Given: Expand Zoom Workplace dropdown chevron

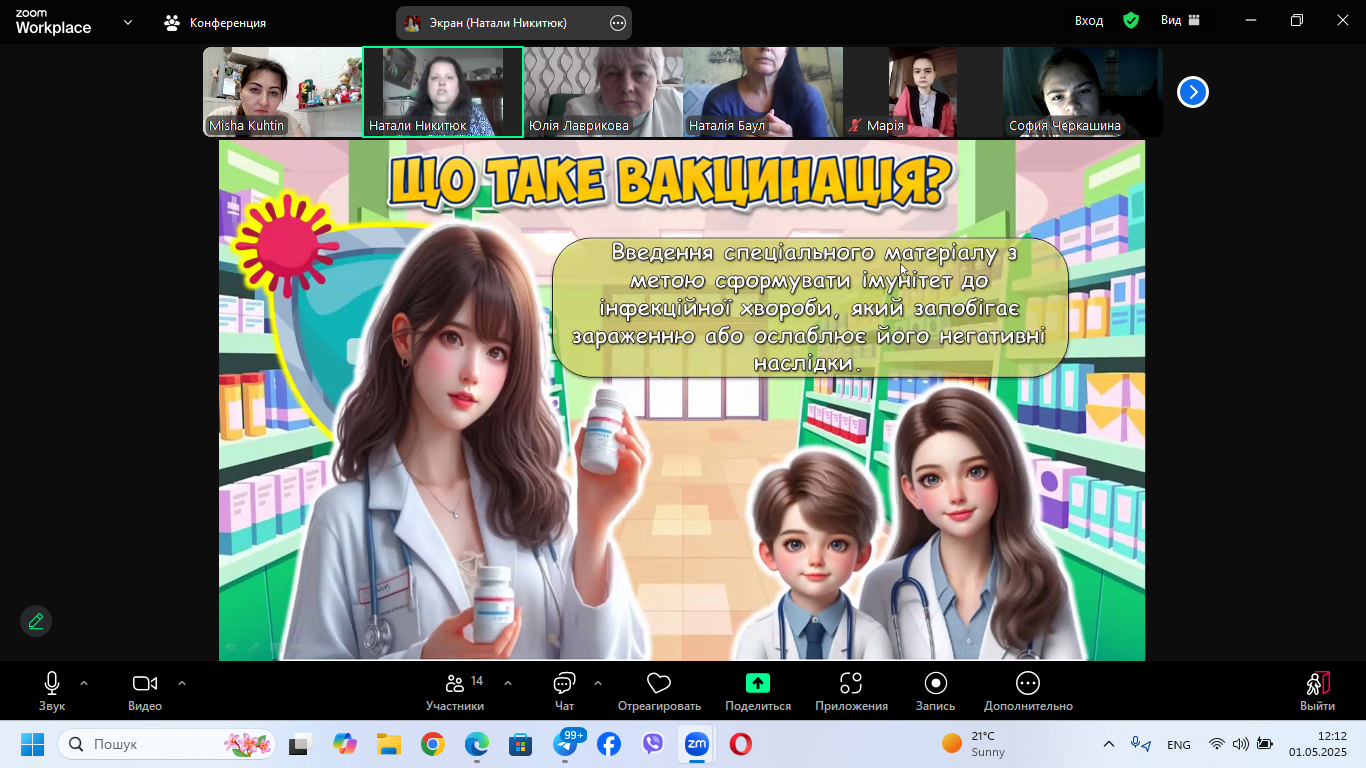Looking at the screenshot, I should click(128, 22).
